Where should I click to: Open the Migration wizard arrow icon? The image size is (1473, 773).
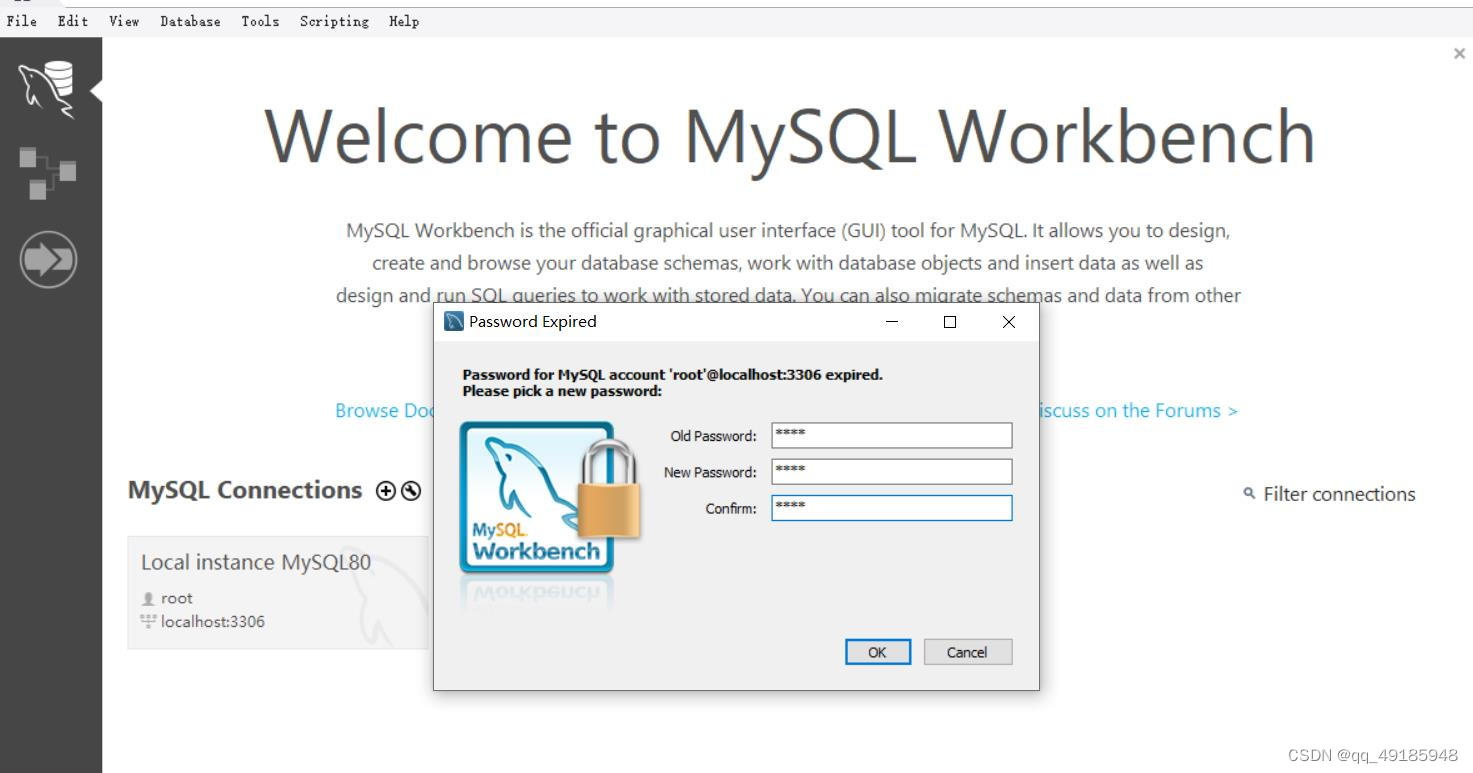point(48,258)
